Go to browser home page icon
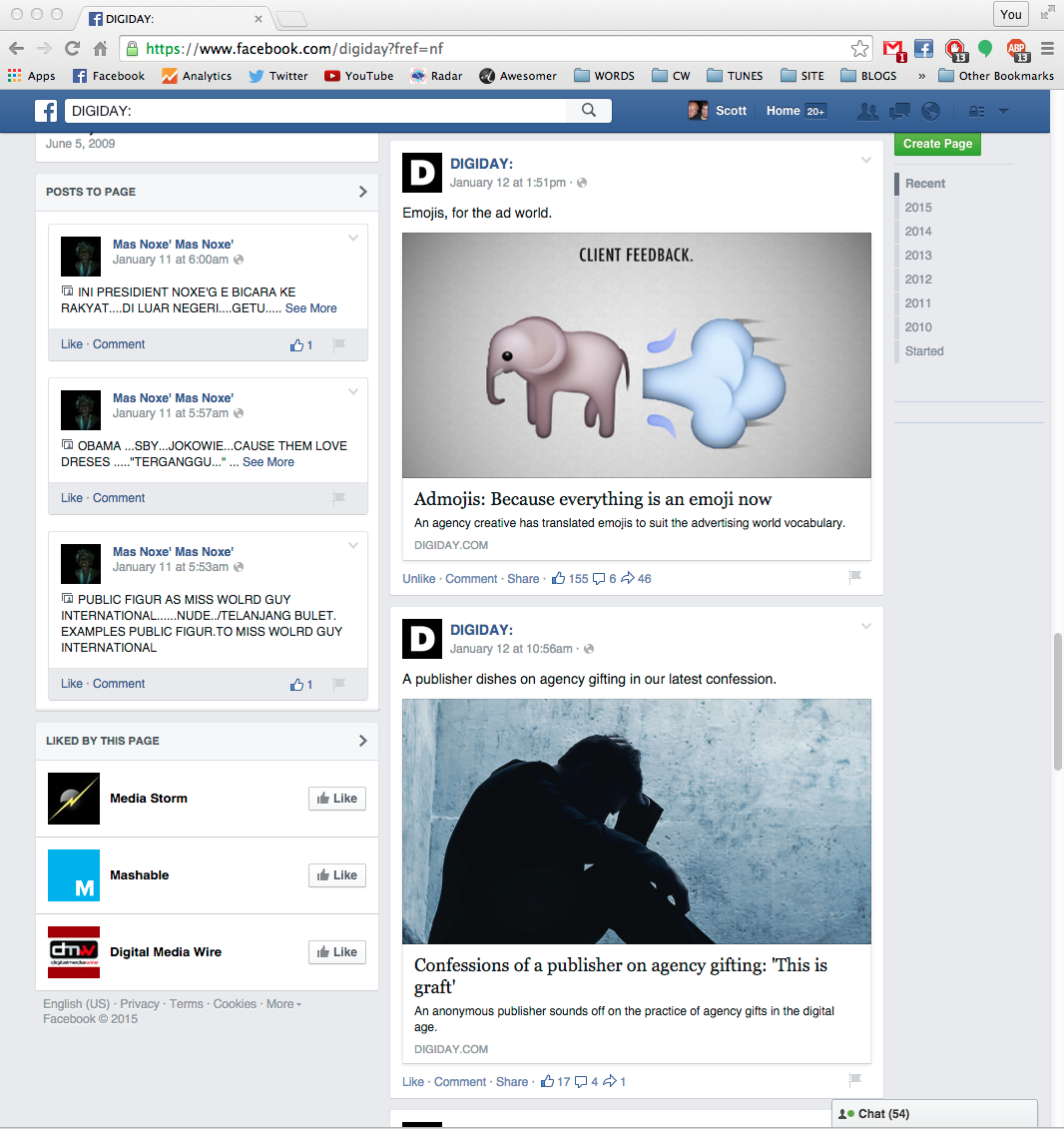 100,49
